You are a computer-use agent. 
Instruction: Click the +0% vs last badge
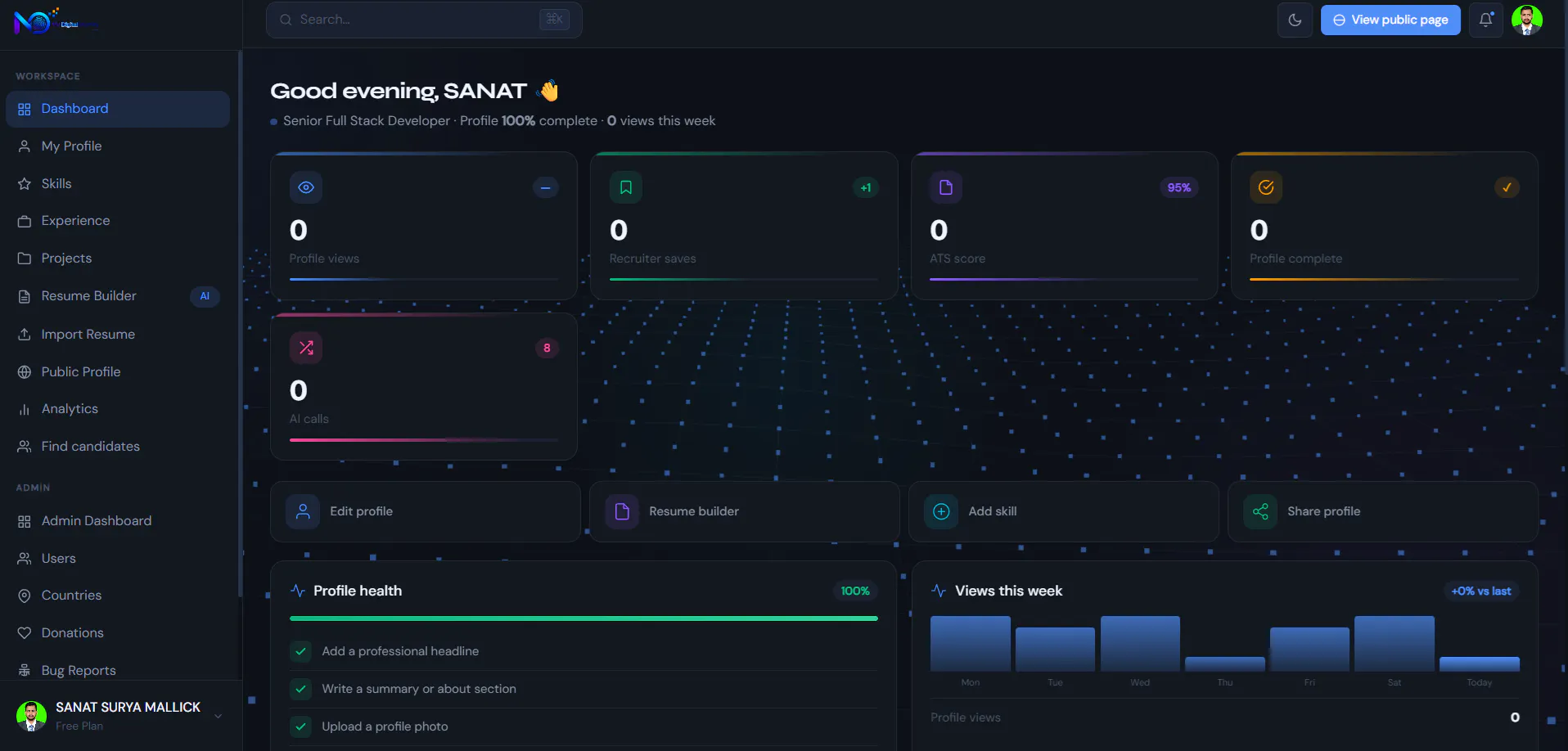pos(1481,591)
